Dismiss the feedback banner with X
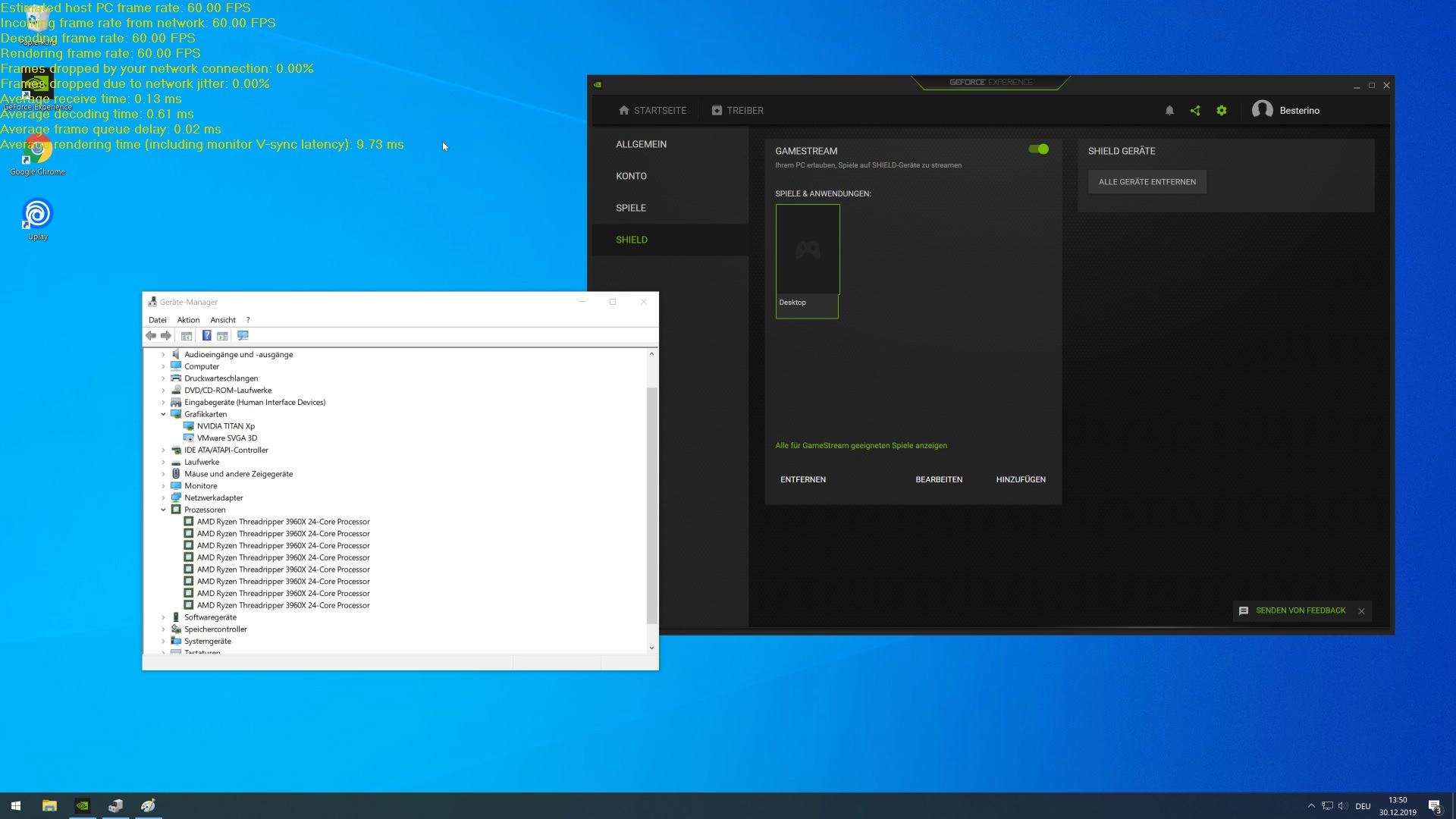 [1361, 611]
